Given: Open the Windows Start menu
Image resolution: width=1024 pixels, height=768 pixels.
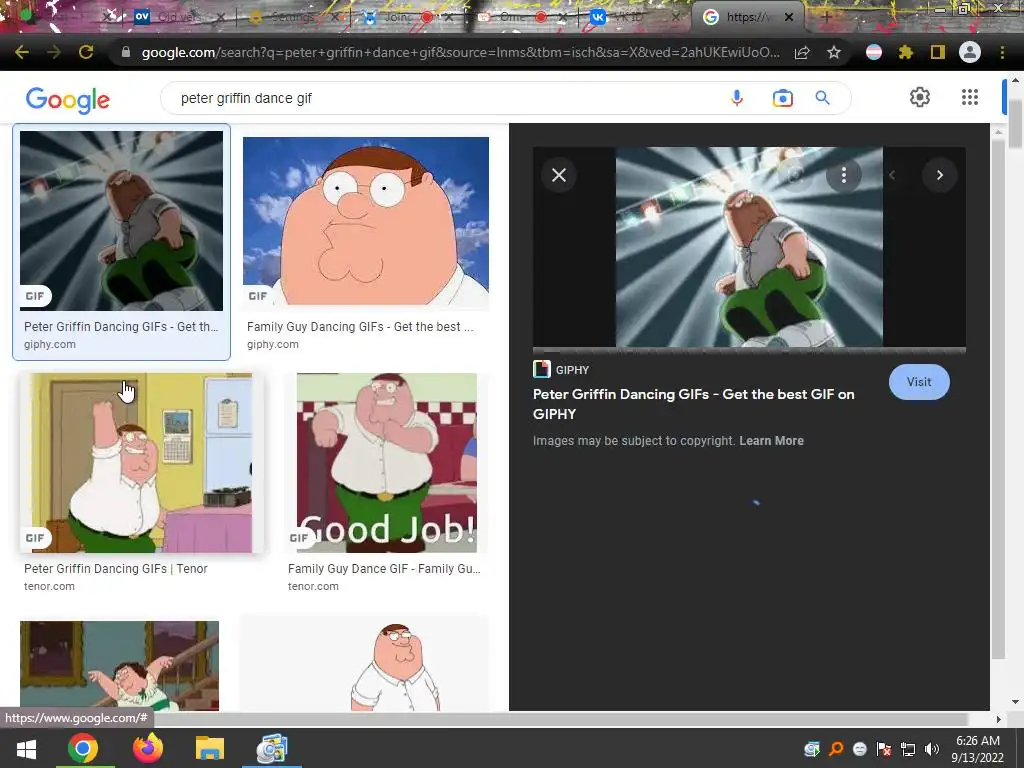Looking at the screenshot, I should click(x=26, y=749).
